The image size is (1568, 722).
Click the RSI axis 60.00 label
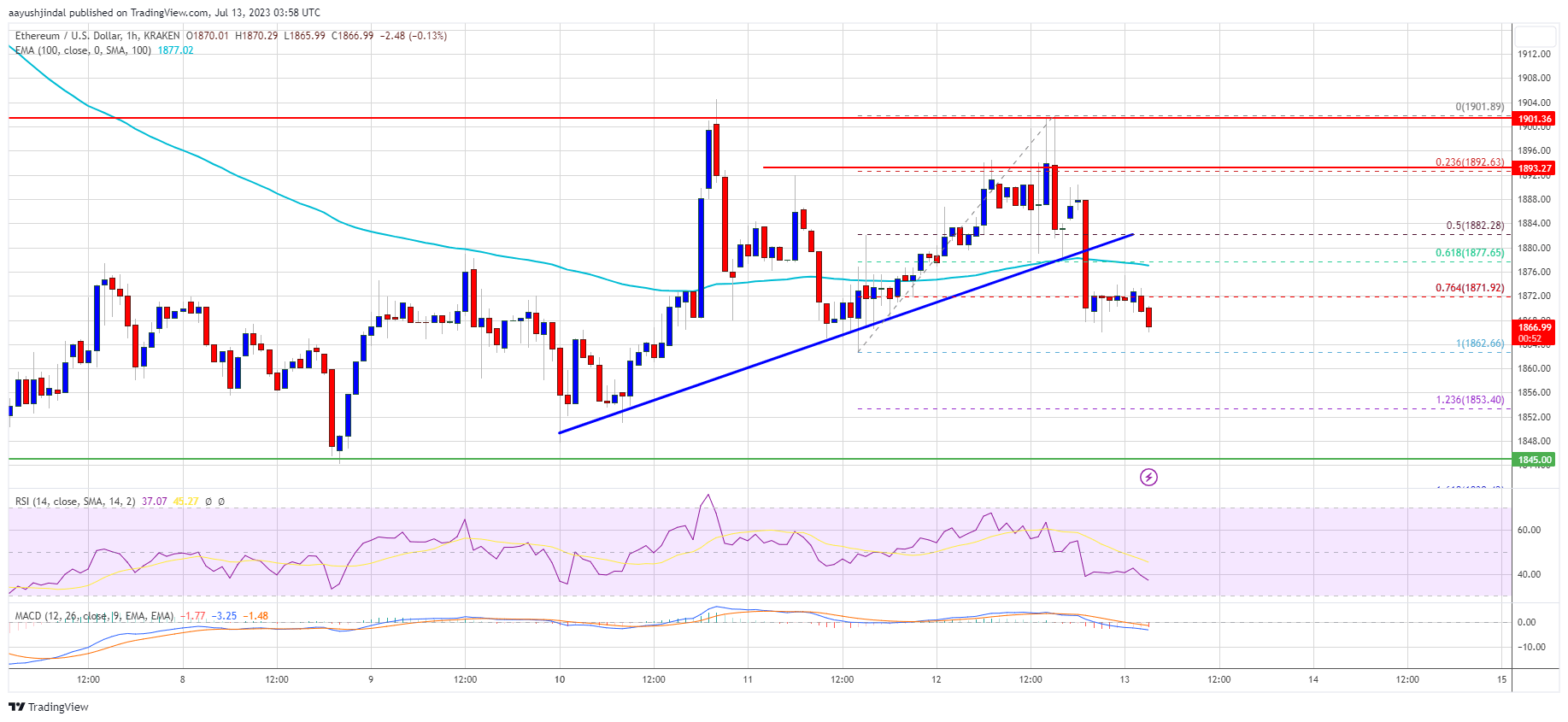[1529, 530]
